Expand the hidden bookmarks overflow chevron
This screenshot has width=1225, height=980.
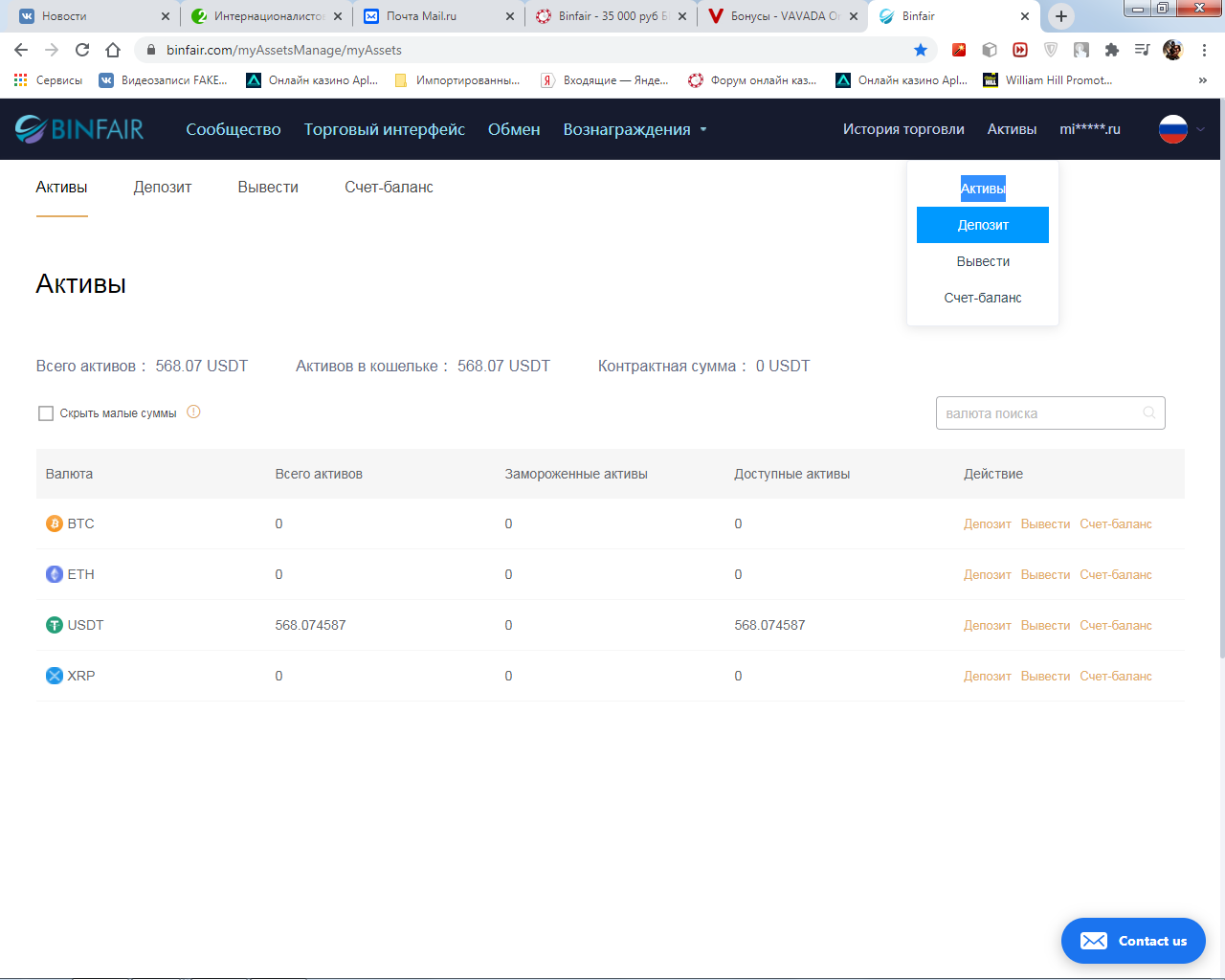pyautogui.click(x=1202, y=80)
